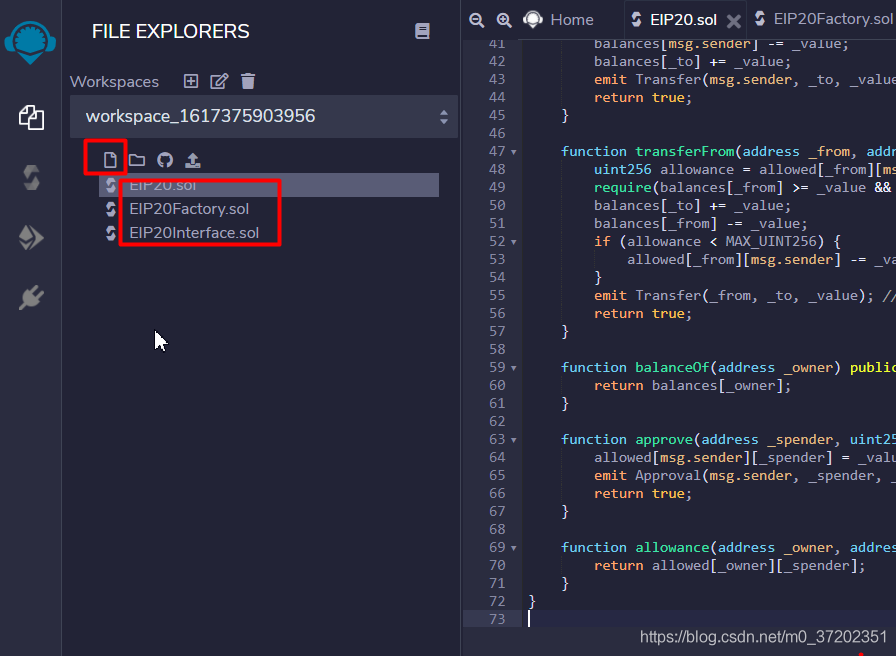The image size is (896, 656).
Task: Rename workspace with the edit icon
Action: pos(219,81)
